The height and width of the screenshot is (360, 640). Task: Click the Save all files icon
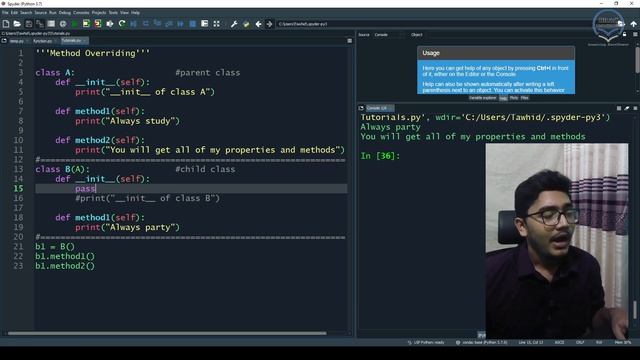(x=40, y=24)
